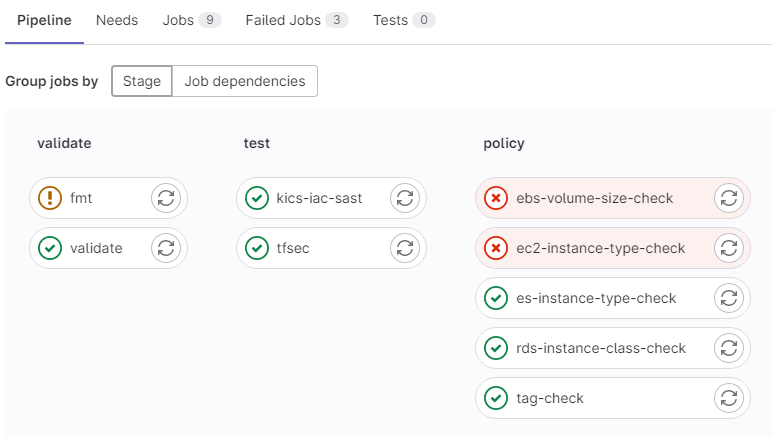Retry the es-instance-type-check job
Screen dimensions: 772x437
click(x=729, y=298)
